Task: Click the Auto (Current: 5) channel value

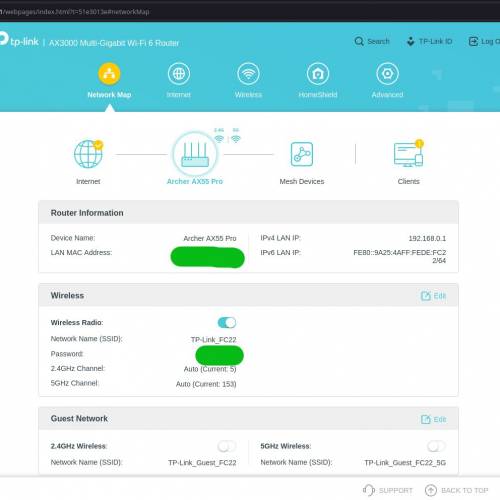Action: [x=210, y=369]
